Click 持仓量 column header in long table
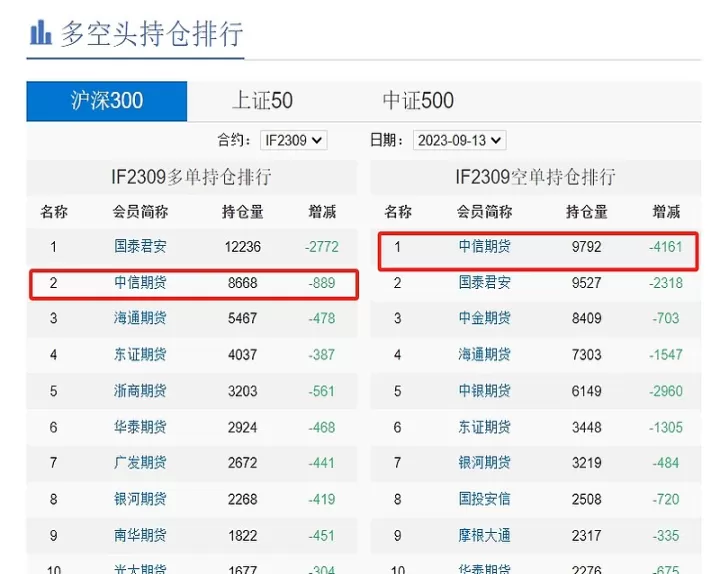 pyautogui.click(x=242, y=212)
